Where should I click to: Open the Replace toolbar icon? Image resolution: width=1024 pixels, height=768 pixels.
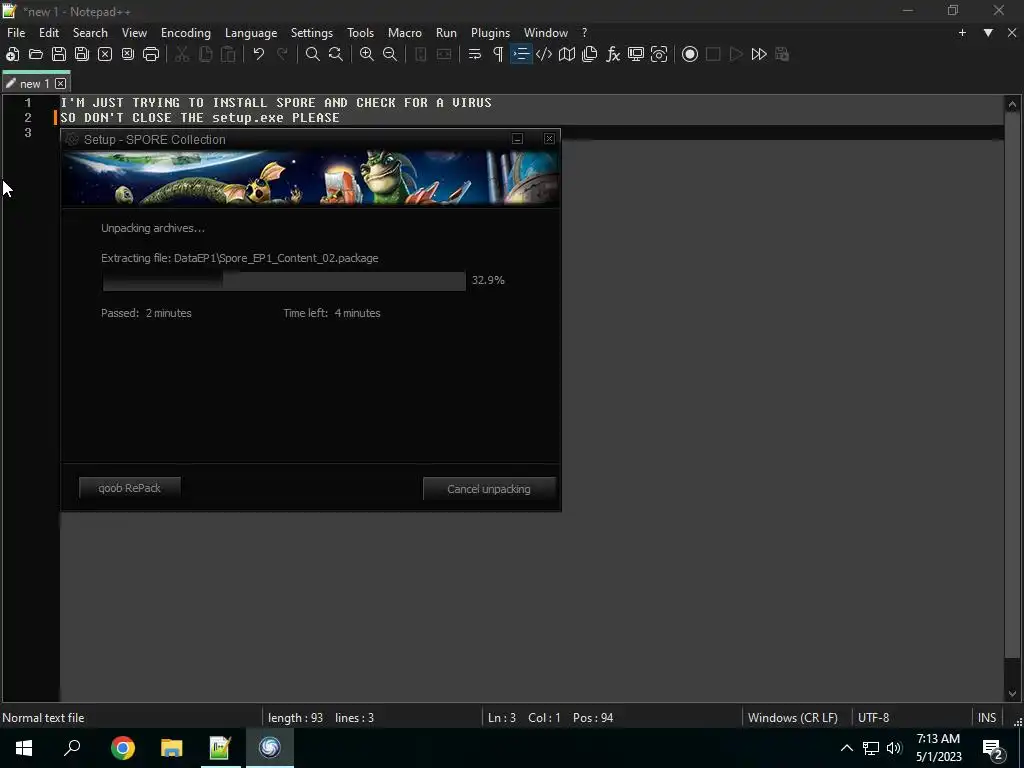click(336, 54)
